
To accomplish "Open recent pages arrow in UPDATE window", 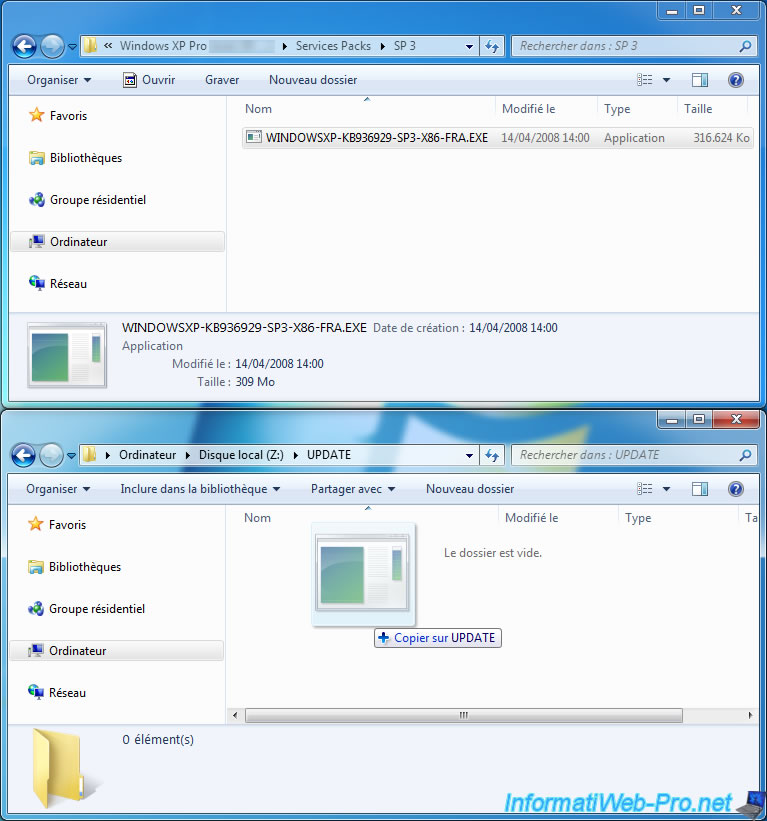I will (71, 456).
